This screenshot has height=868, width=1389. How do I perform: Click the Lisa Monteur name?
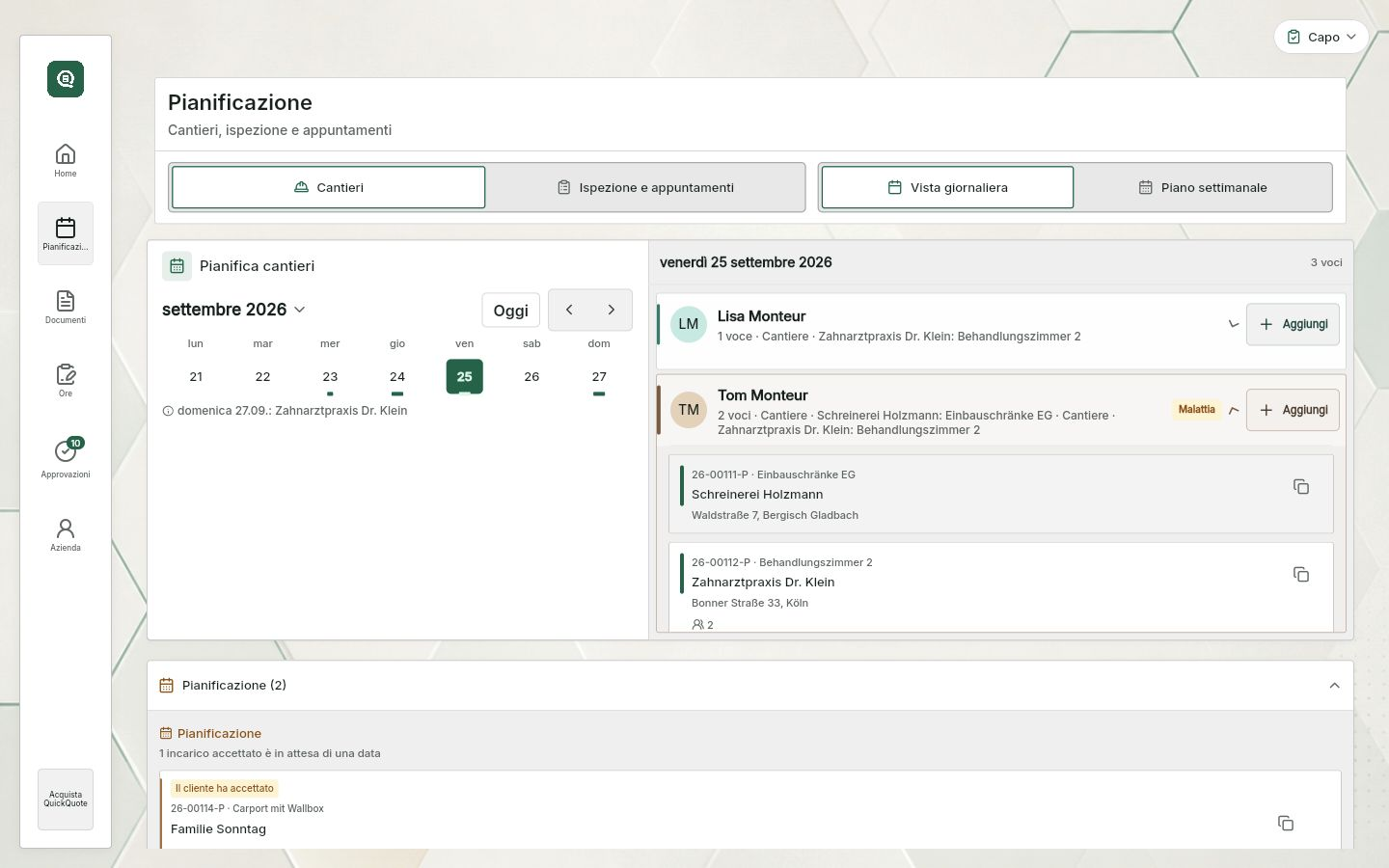[x=761, y=316]
